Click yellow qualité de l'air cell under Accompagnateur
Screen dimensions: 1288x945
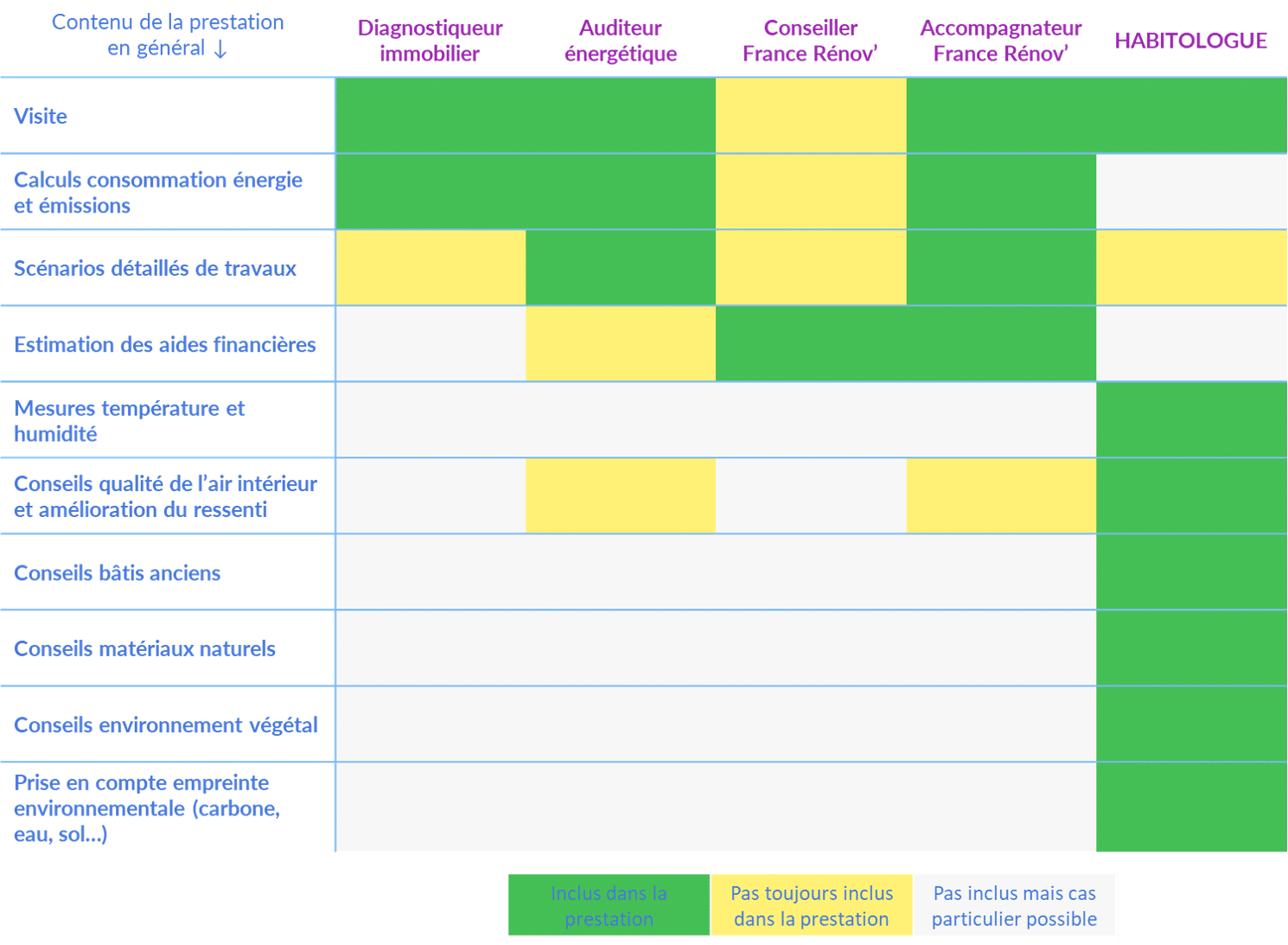pos(1001,496)
